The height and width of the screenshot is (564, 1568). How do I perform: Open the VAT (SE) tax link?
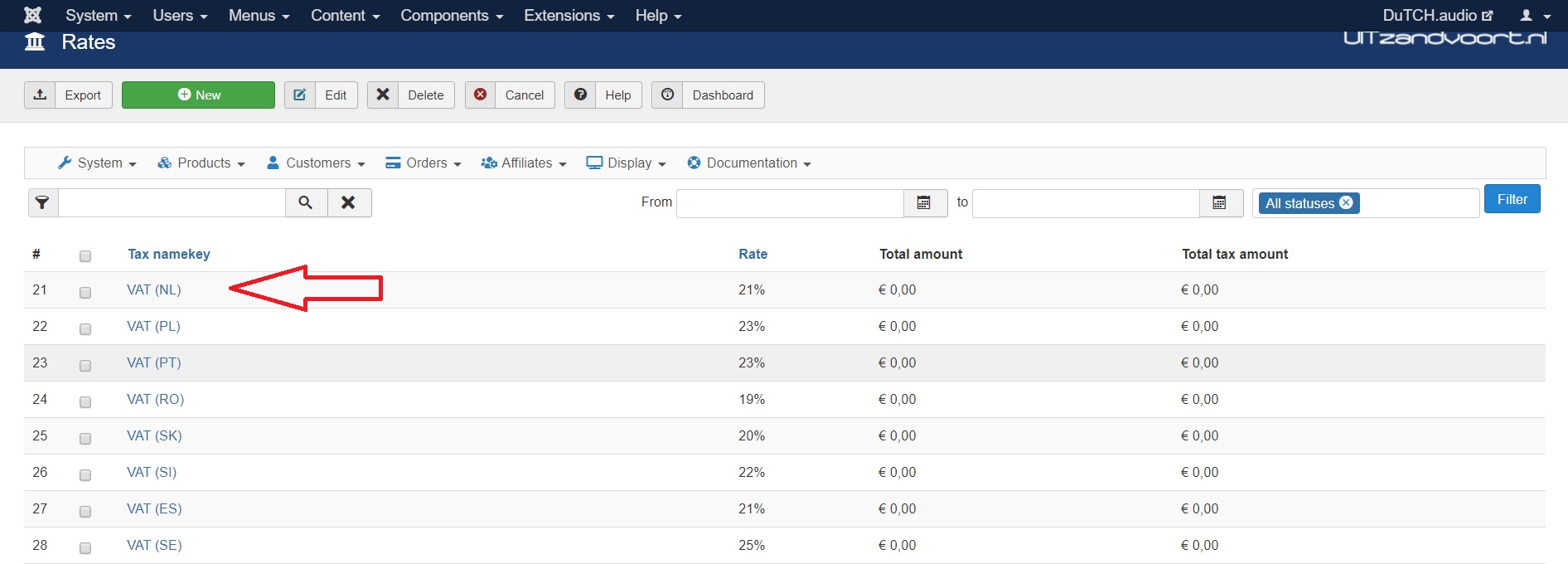click(x=154, y=545)
